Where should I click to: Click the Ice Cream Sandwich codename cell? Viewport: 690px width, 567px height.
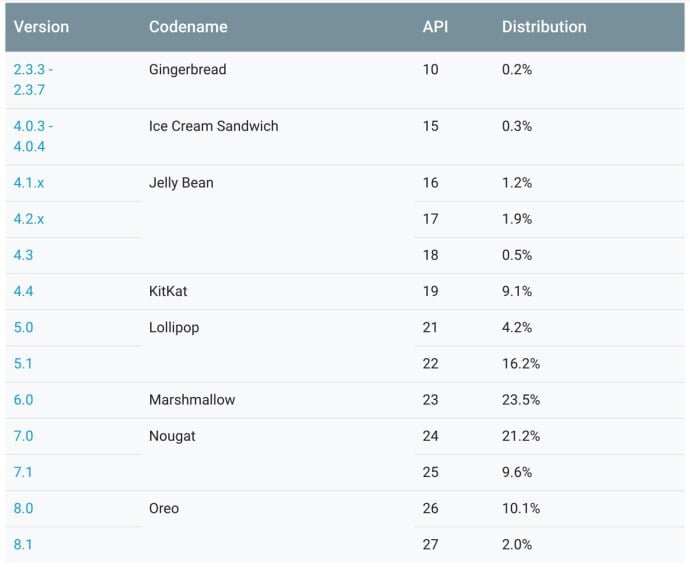214,126
